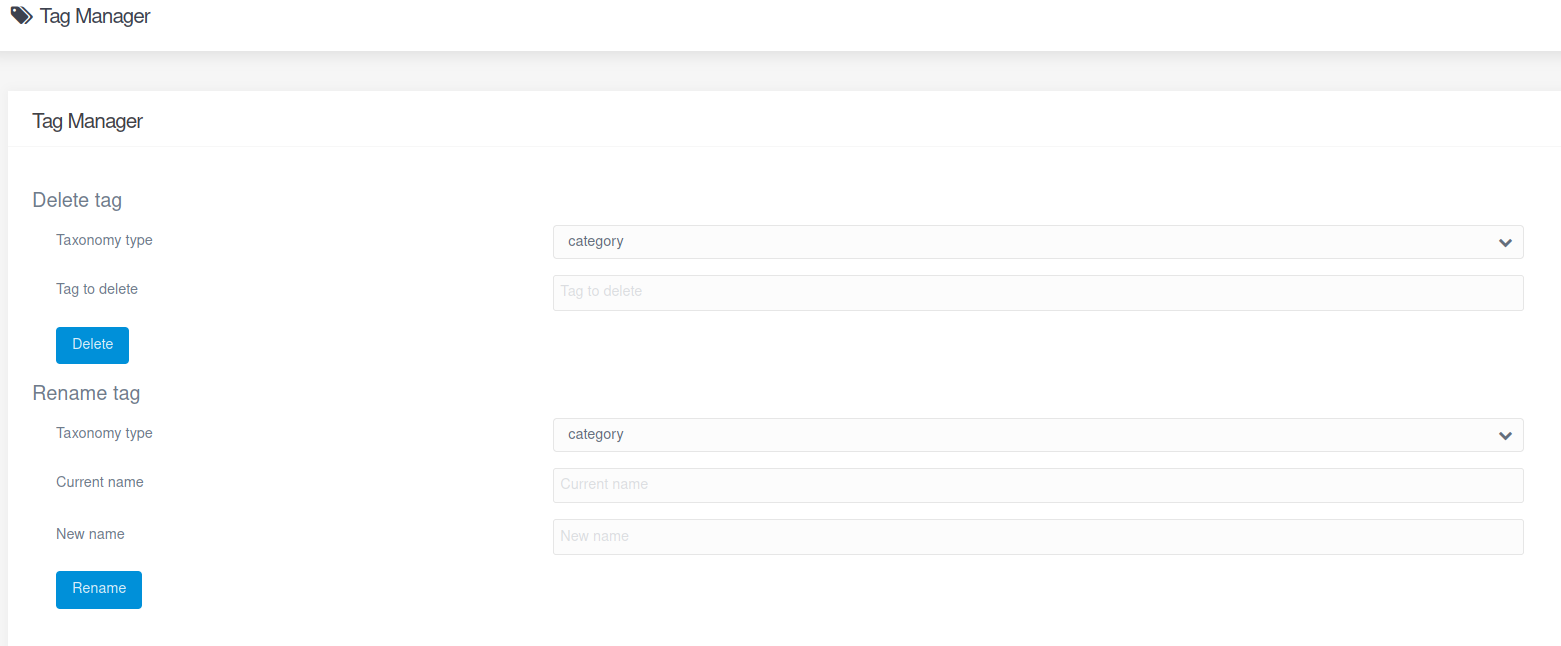Click the New name label
This screenshot has height=646, width=1561.
point(90,534)
